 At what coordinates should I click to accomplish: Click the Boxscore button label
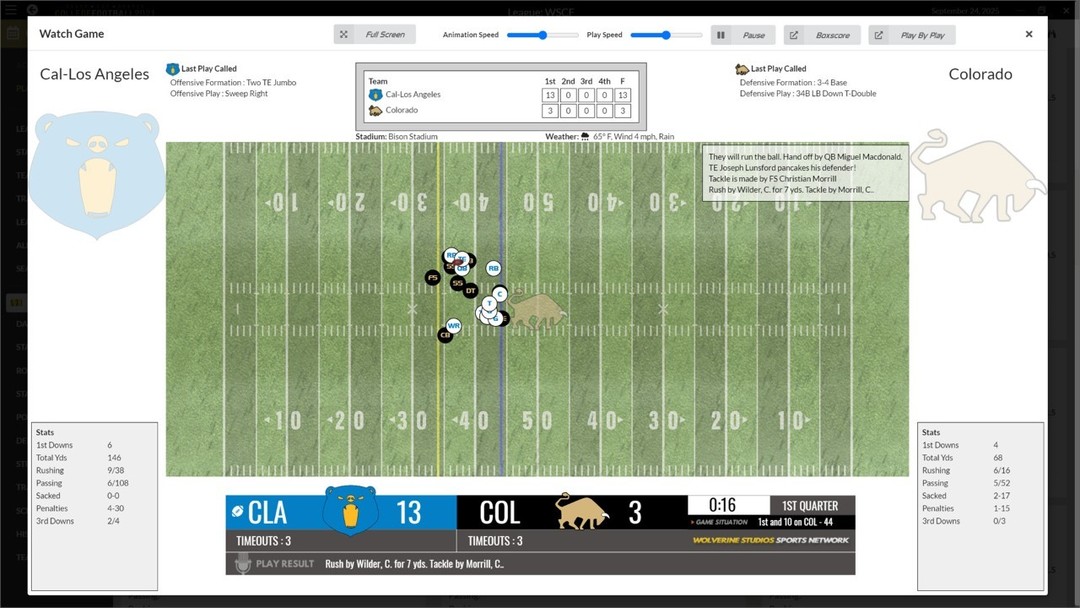point(833,35)
